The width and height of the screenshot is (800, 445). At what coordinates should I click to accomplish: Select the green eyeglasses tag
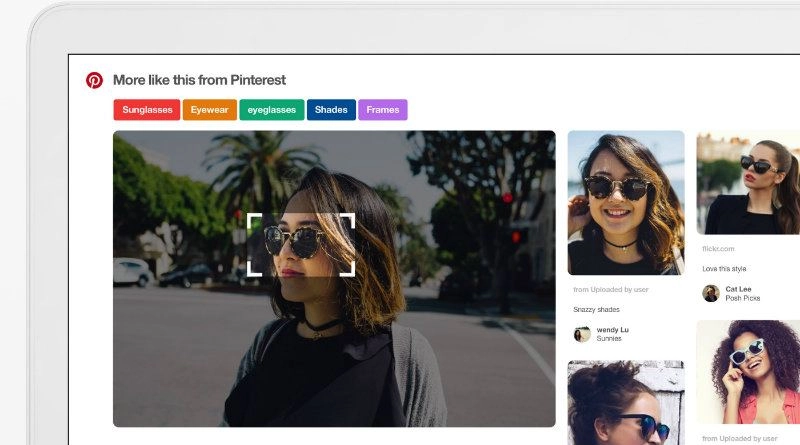(x=271, y=110)
